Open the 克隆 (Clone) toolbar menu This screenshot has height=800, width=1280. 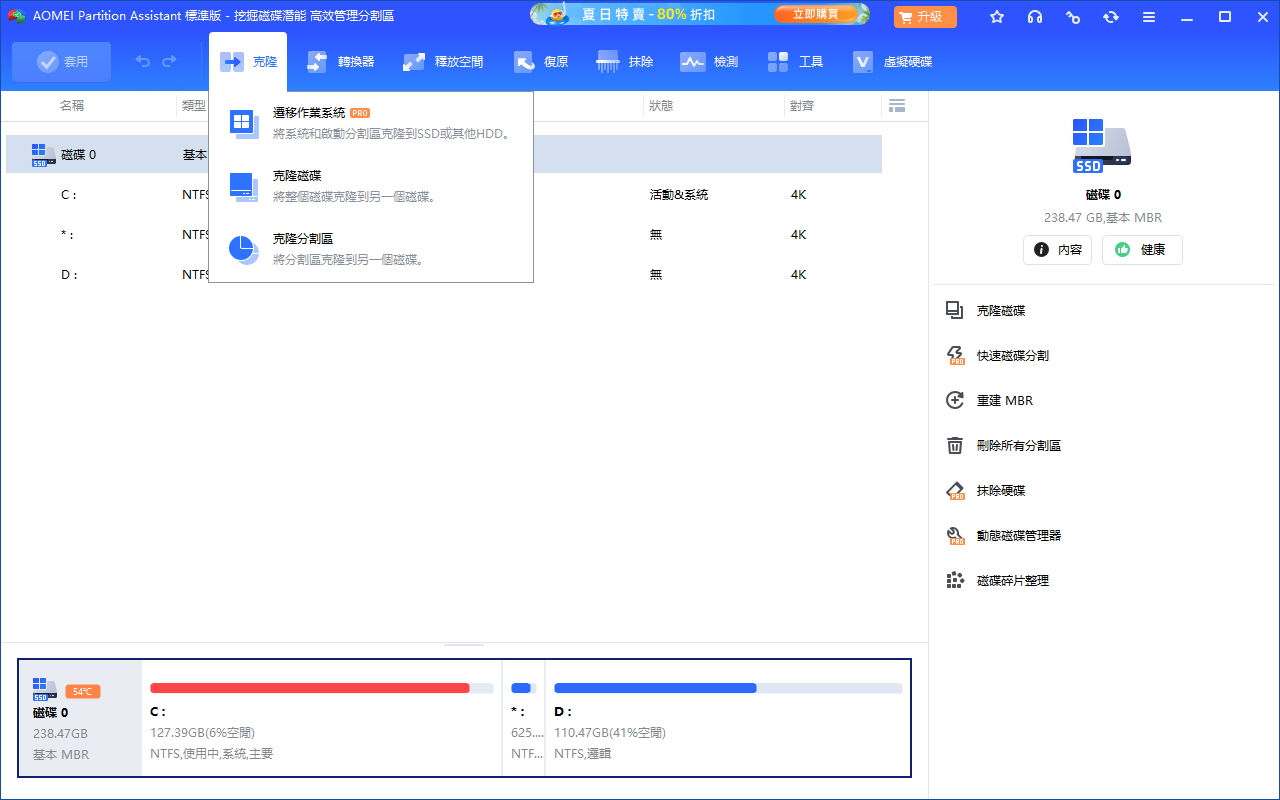(x=248, y=62)
